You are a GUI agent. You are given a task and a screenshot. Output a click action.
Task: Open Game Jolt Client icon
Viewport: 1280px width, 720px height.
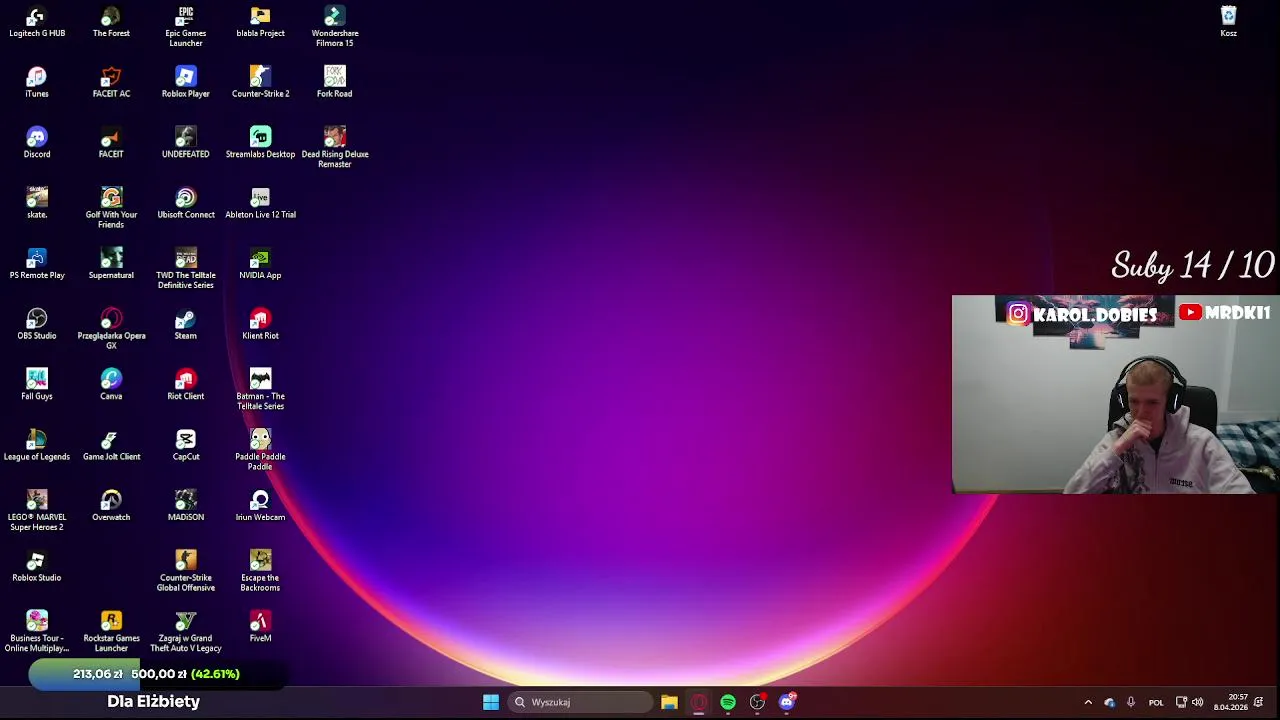(x=111, y=446)
